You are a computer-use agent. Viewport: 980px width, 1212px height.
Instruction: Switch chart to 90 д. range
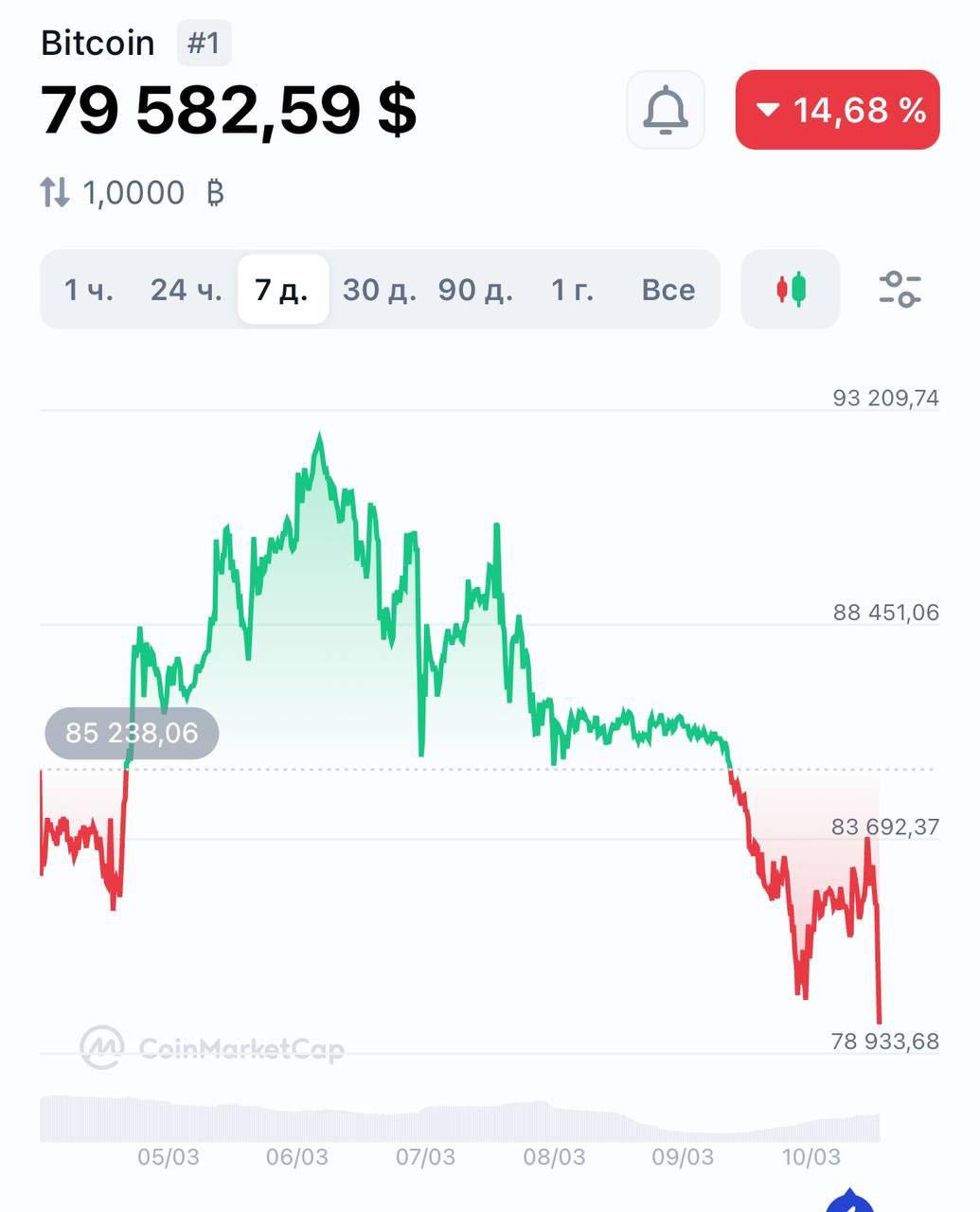tap(475, 290)
